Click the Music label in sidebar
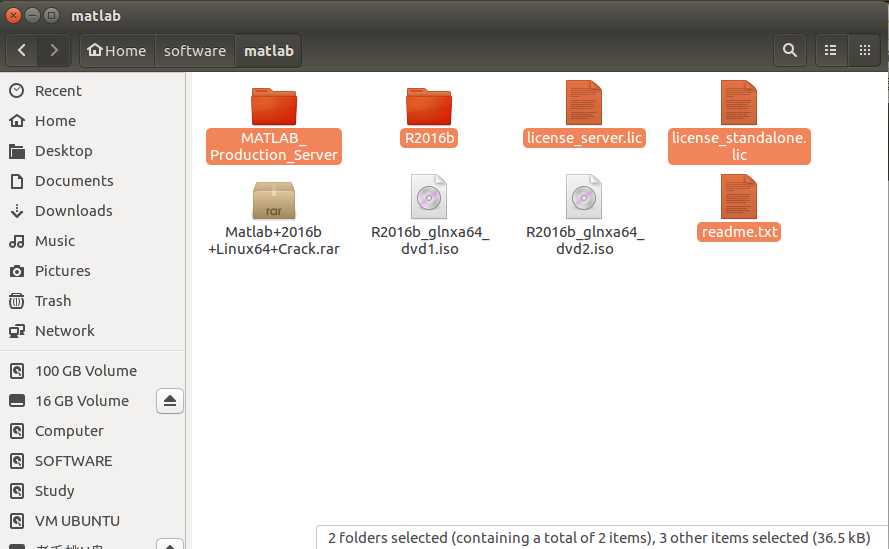889x549 pixels. [55, 241]
